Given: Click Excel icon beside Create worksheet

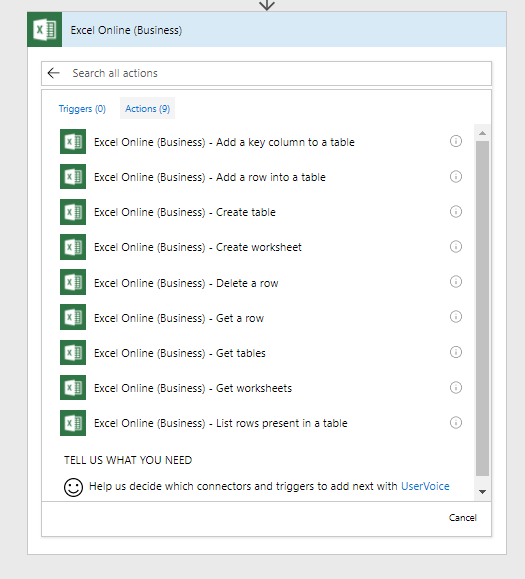Looking at the screenshot, I should pyautogui.click(x=73, y=247).
